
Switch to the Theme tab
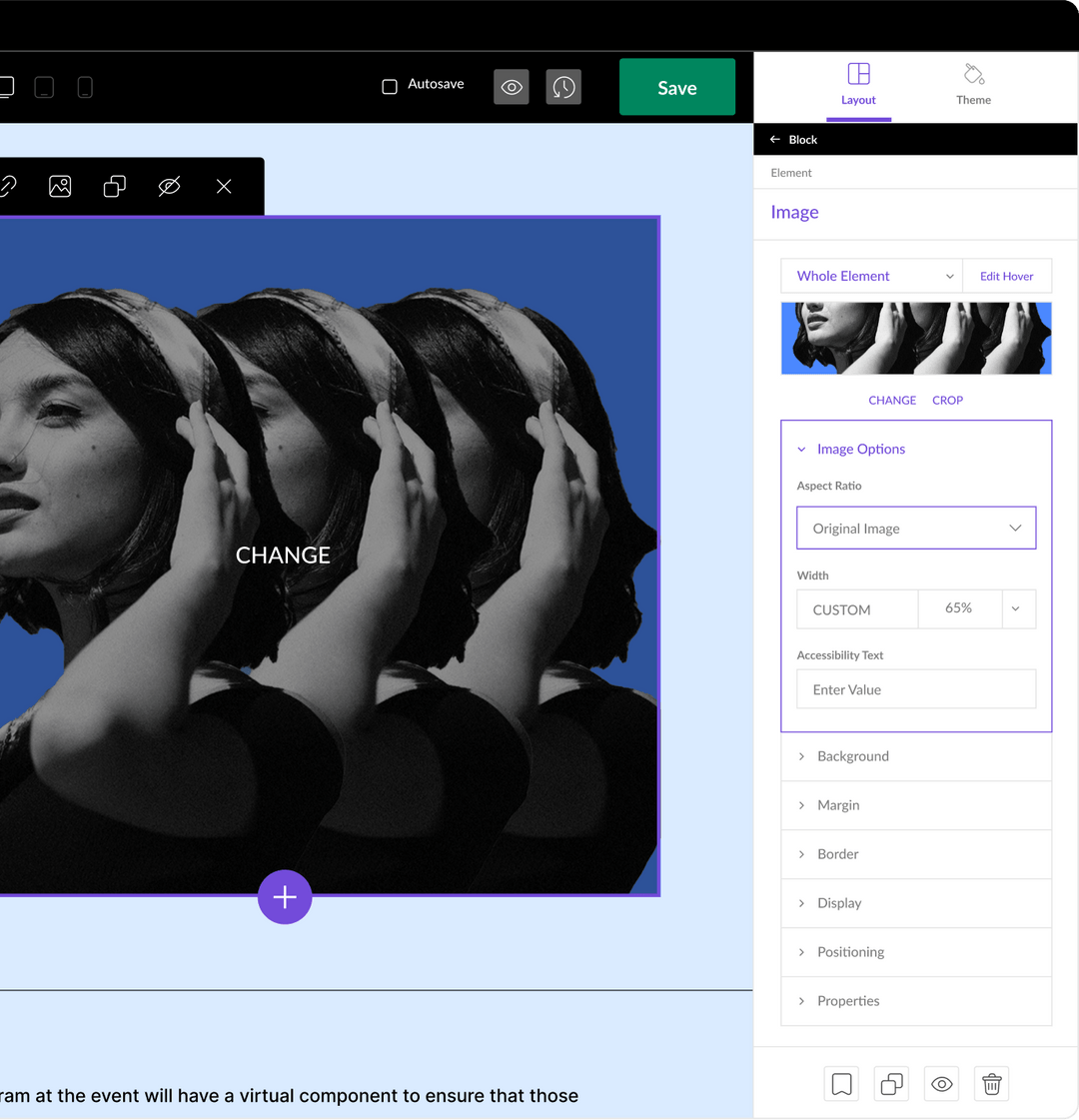coord(973,87)
